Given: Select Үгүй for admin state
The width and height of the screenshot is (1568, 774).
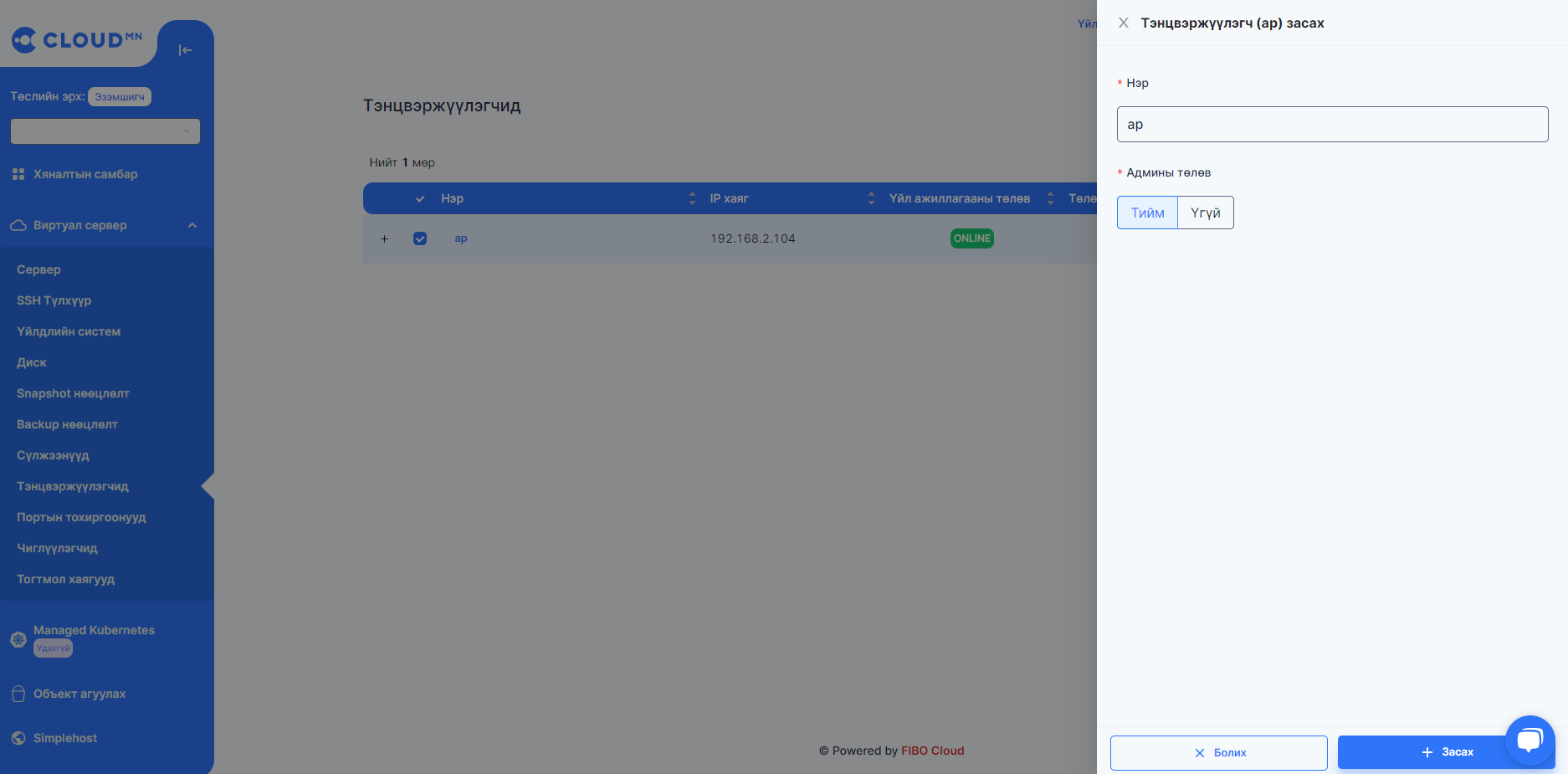Looking at the screenshot, I should 1206,213.
